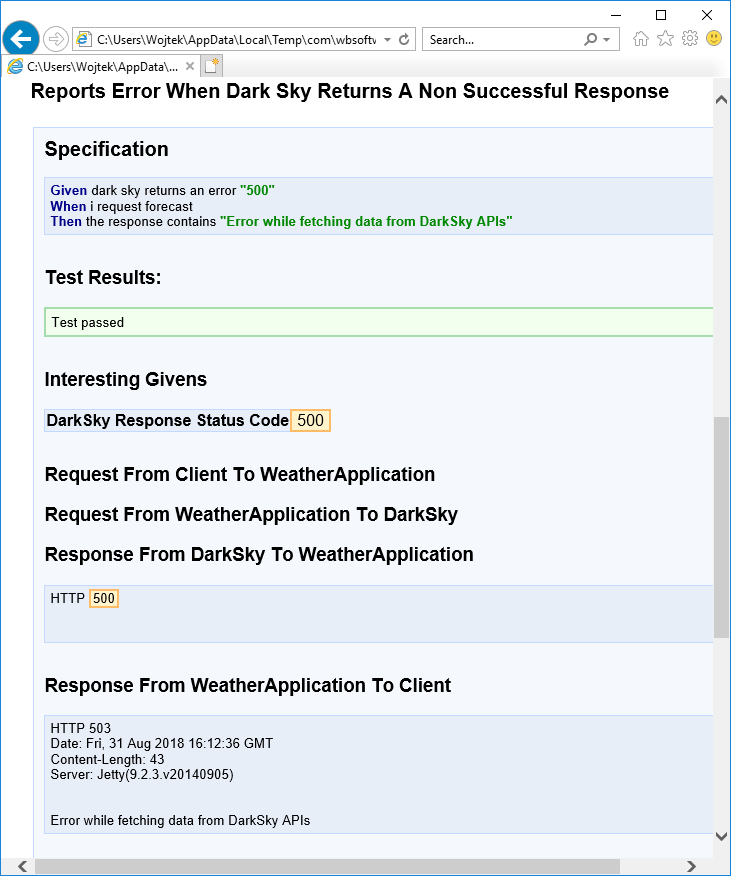Image resolution: width=731 pixels, height=876 pixels.
Task: Click the Test passed result box
Action: click(x=378, y=322)
